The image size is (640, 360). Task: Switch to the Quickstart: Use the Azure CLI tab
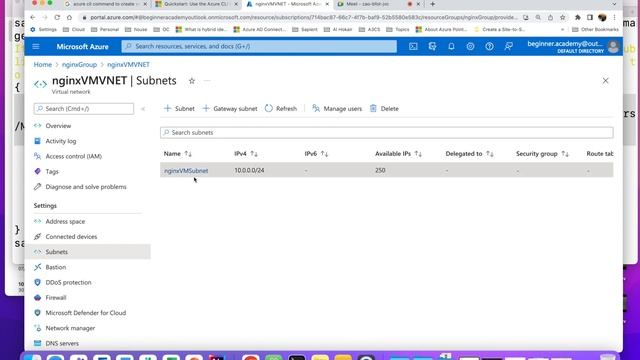[196, 4]
